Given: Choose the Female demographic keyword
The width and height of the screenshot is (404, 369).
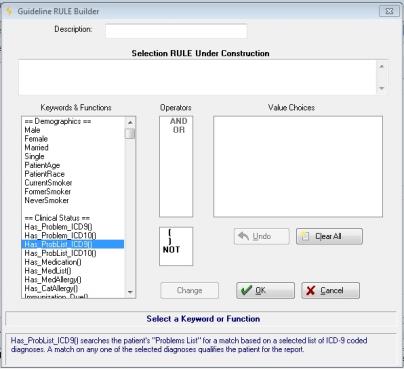Looking at the screenshot, I should tap(36, 139).
